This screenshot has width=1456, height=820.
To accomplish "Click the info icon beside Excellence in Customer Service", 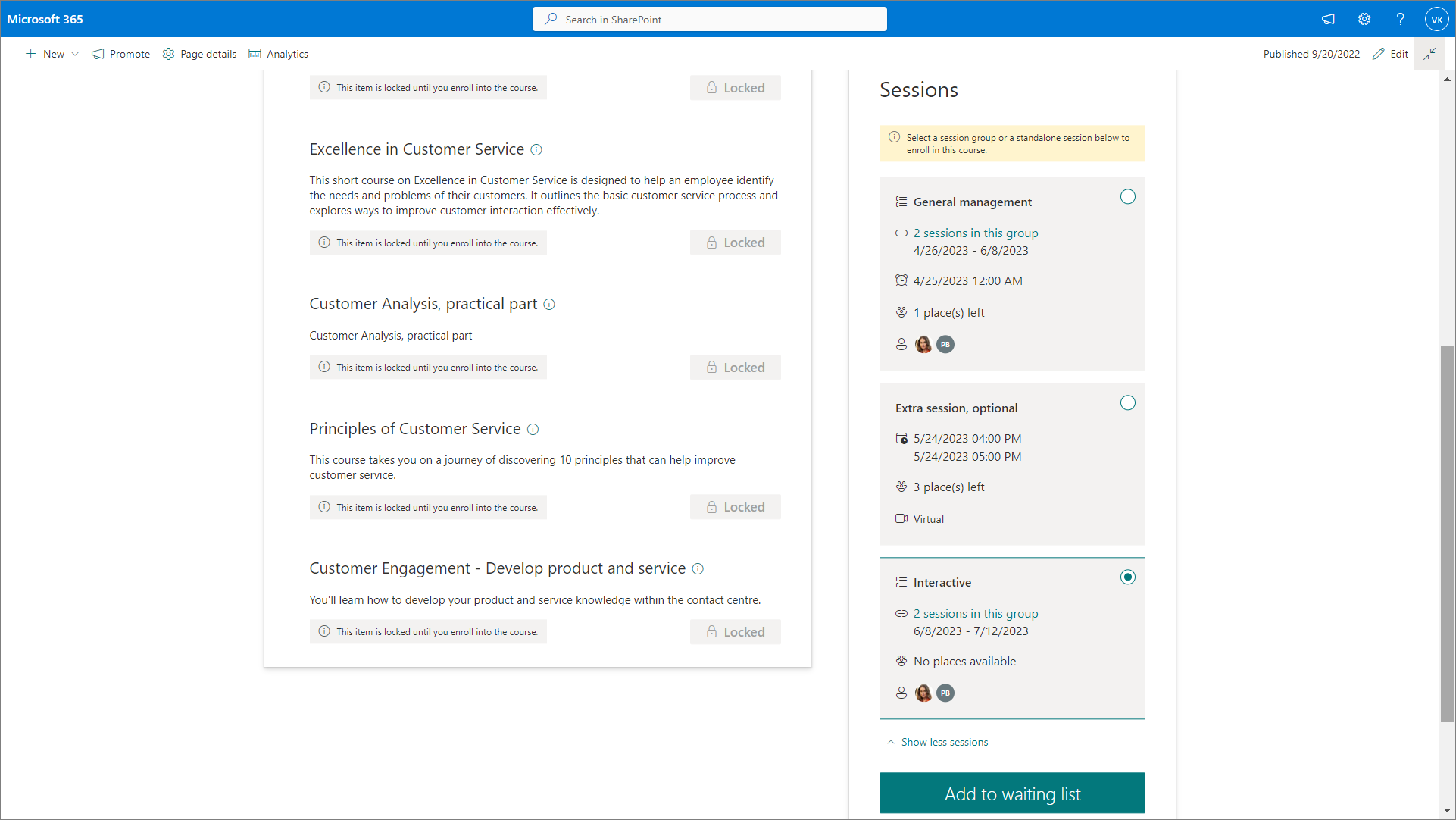I will pyautogui.click(x=536, y=150).
